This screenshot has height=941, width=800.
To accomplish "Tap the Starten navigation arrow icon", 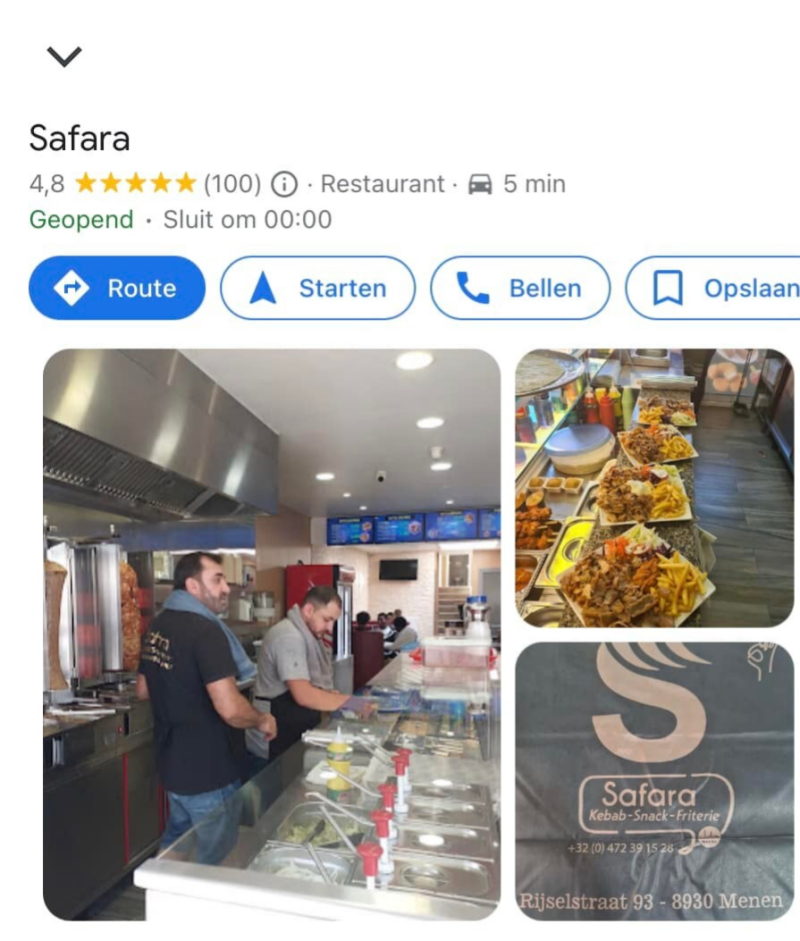I will point(262,288).
